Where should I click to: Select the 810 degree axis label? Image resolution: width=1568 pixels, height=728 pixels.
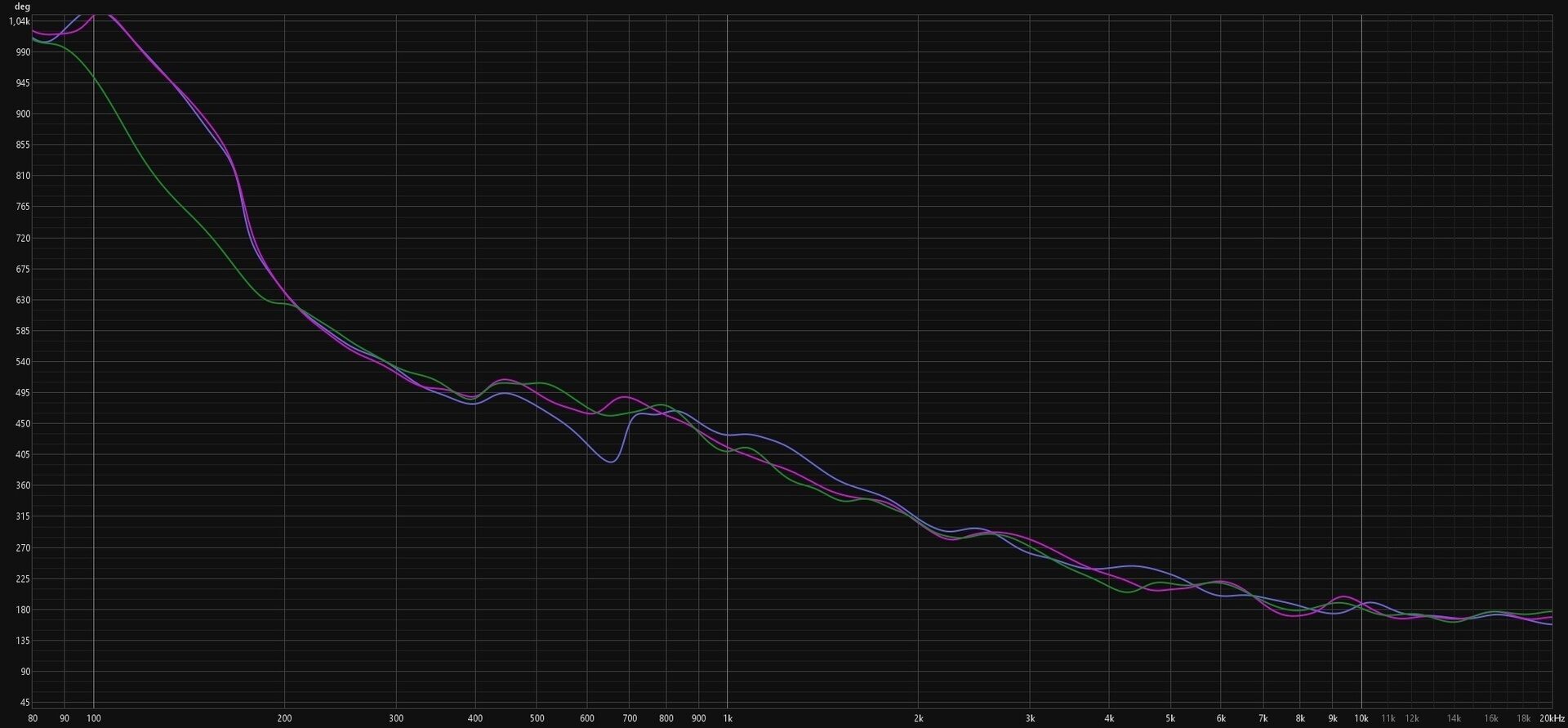coord(23,176)
